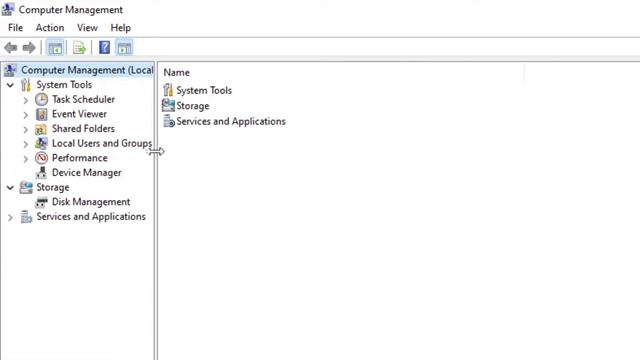Expand Services and Applications tree node

(10, 218)
